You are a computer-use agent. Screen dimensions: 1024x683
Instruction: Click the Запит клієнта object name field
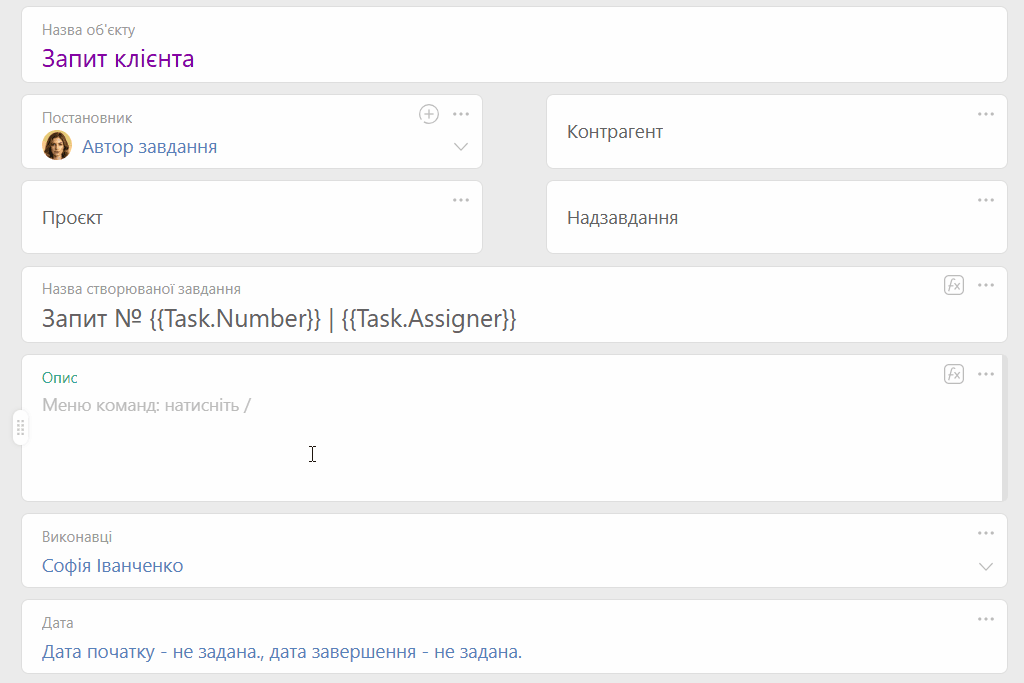point(514,45)
